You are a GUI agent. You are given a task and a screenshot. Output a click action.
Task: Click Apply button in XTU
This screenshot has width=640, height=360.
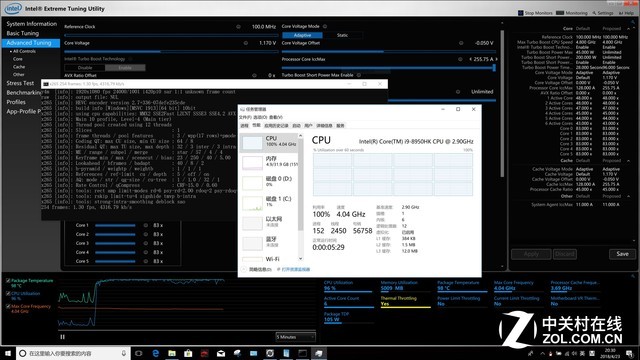(x=531, y=254)
